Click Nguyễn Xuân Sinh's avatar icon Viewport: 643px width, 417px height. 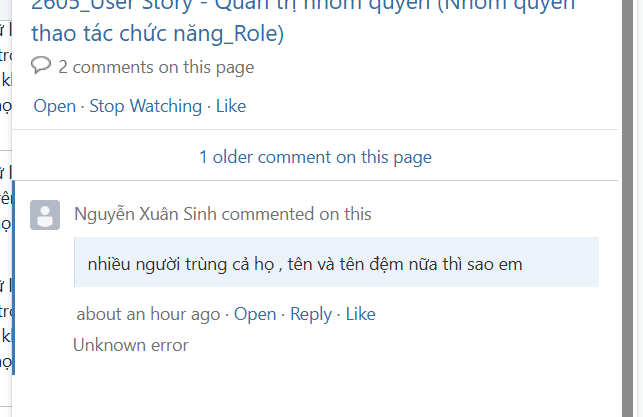(x=45, y=215)
